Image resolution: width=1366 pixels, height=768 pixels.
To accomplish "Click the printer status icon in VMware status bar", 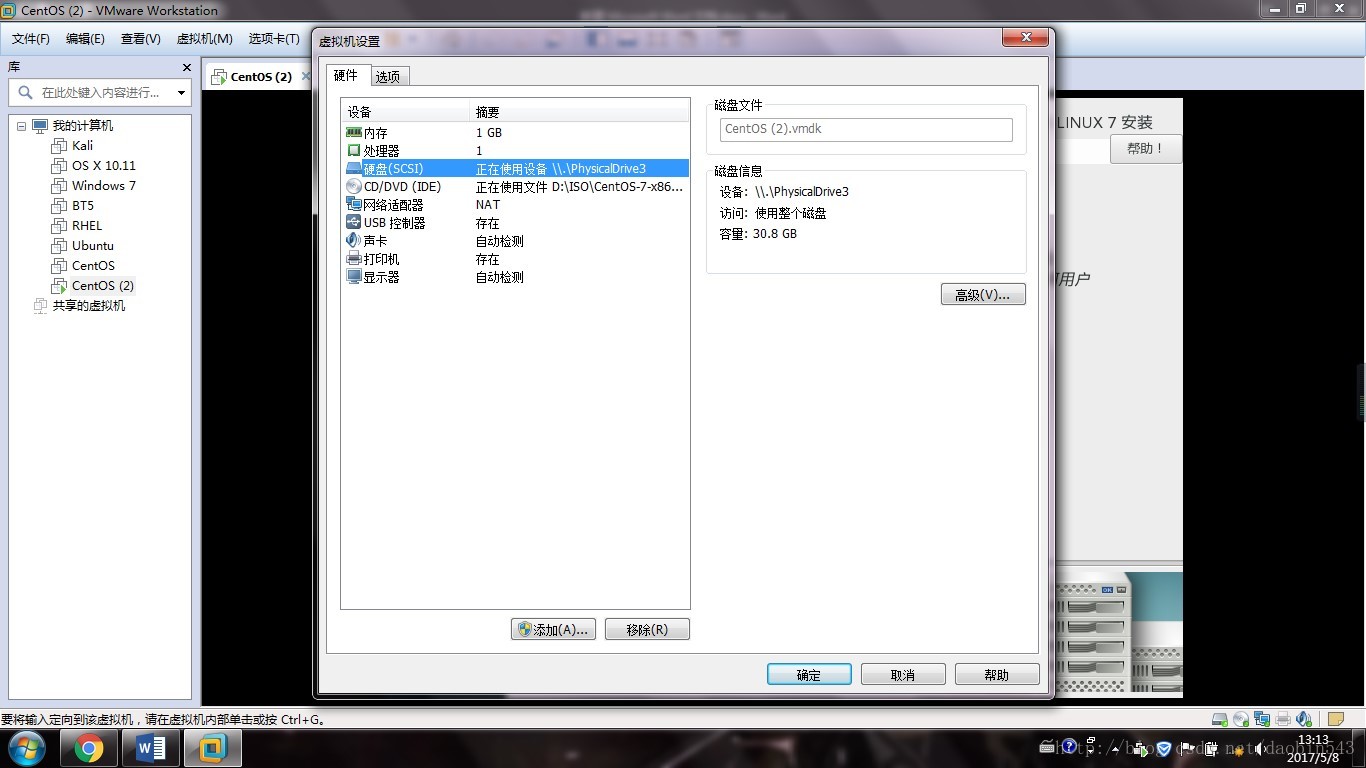I will click(1283, 719).
